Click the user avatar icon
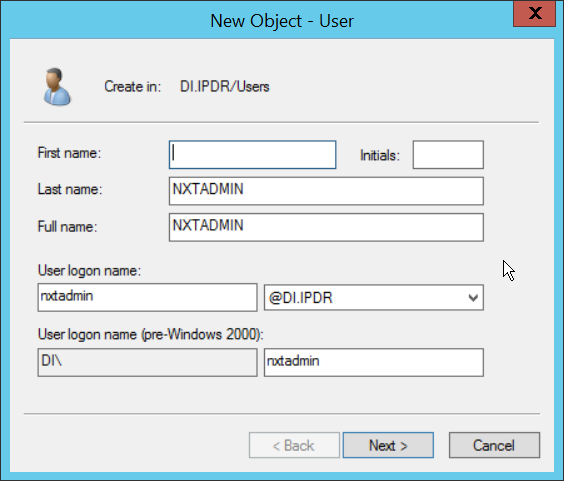564x481 pixels. 57,87
